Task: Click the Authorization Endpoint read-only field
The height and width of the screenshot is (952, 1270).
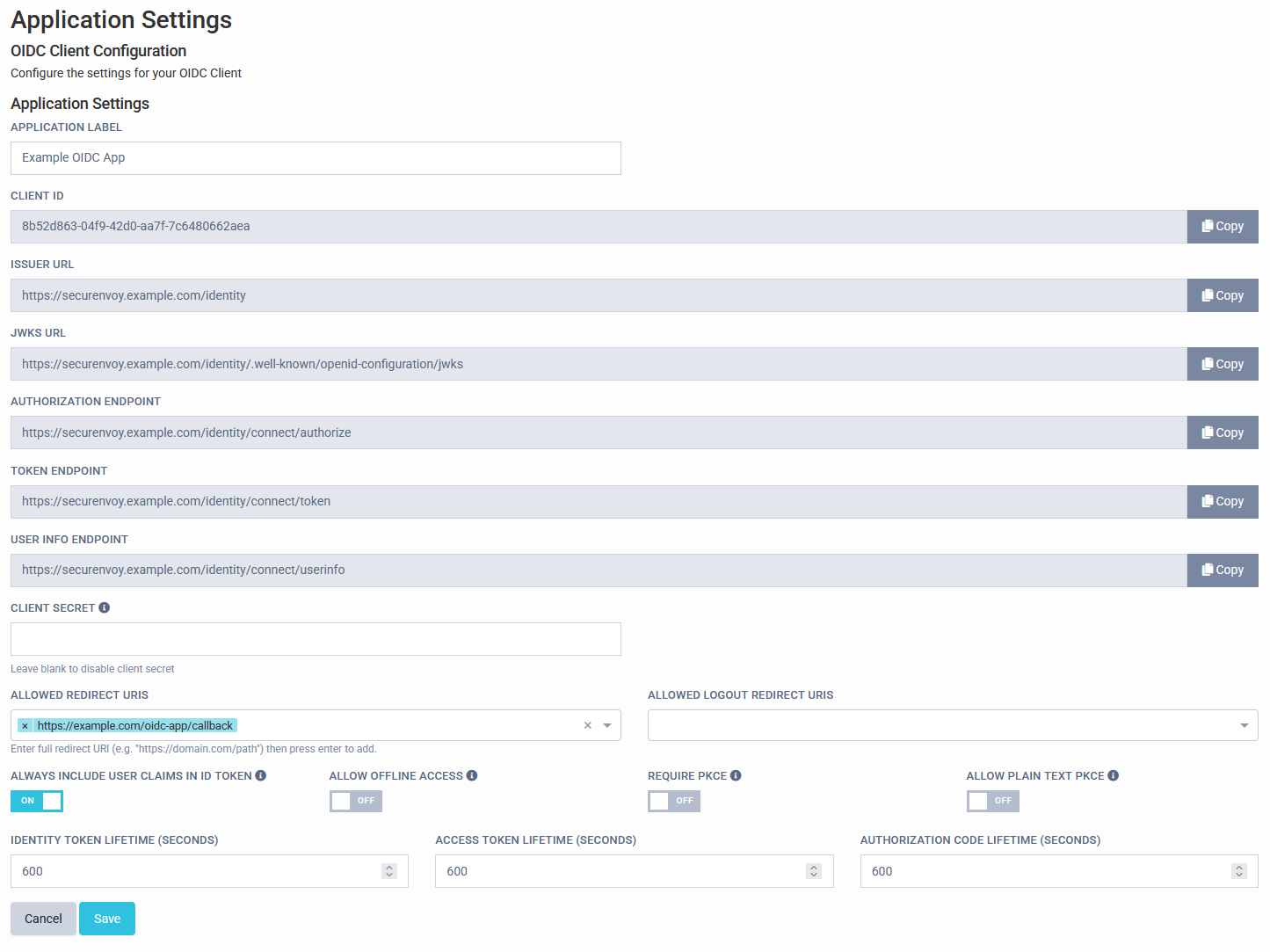Action: 599,432
